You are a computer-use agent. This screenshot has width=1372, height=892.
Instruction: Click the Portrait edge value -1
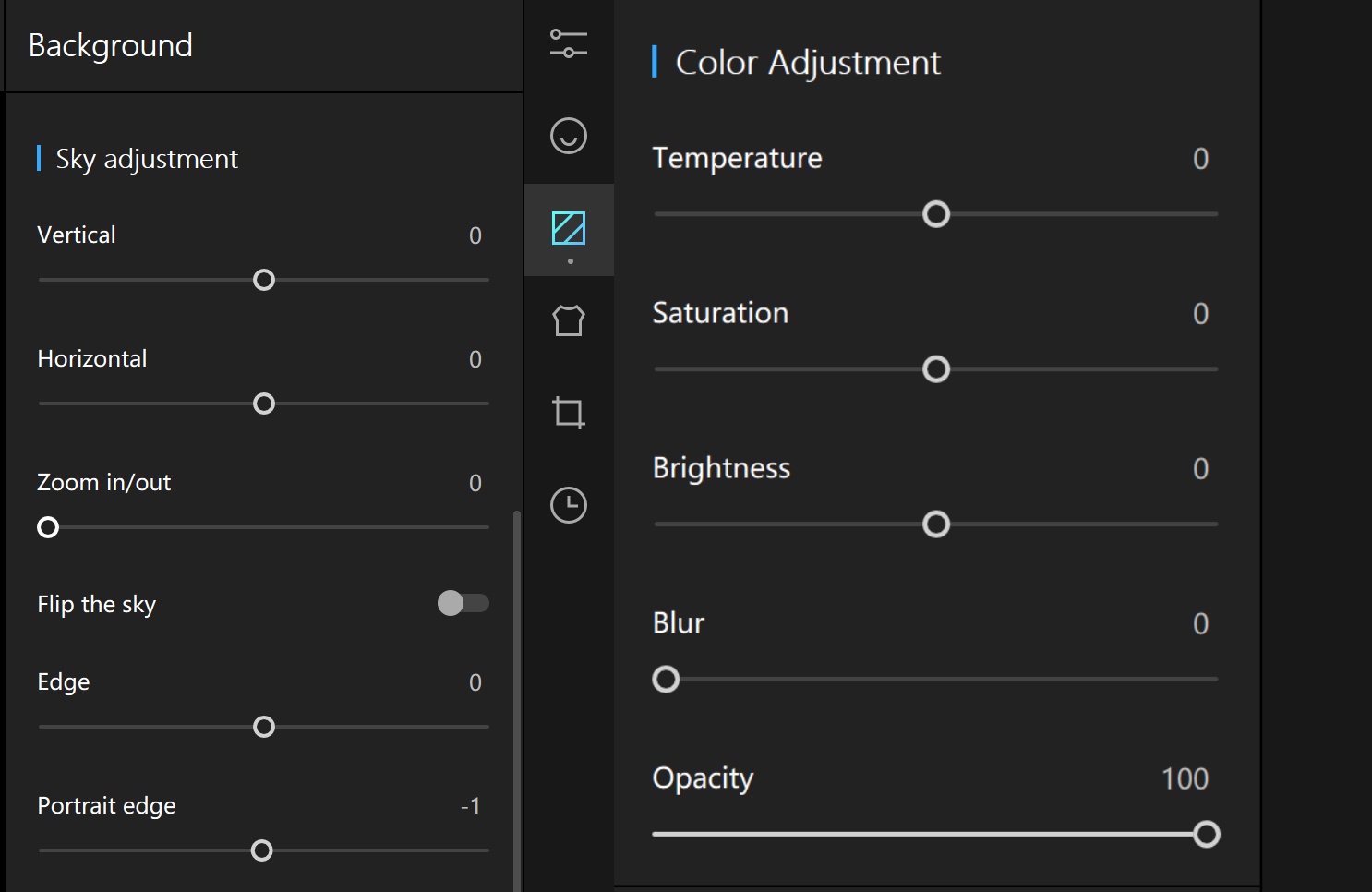(x=471, y=807)
